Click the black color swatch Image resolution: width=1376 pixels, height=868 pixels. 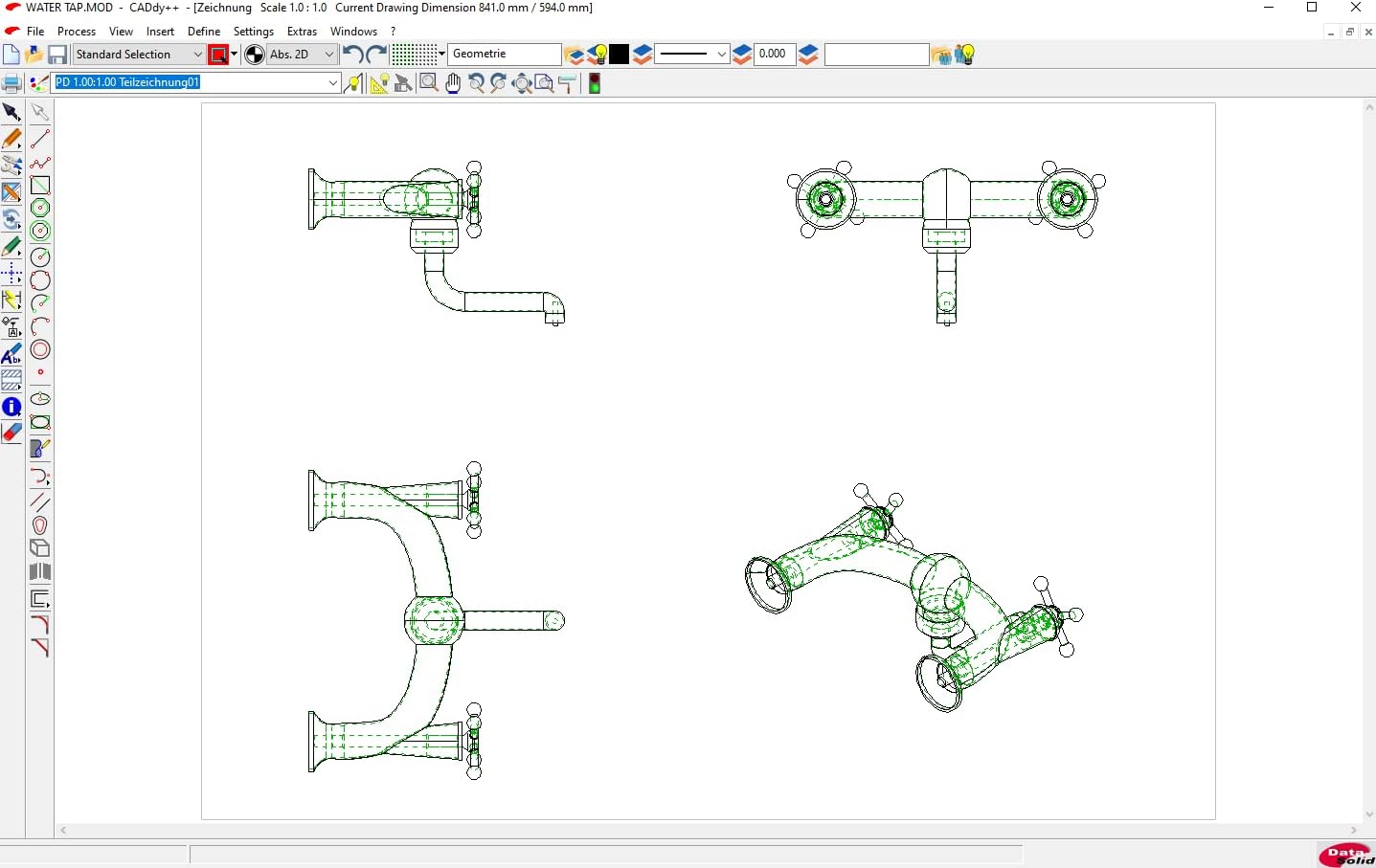tap(620, 55)
